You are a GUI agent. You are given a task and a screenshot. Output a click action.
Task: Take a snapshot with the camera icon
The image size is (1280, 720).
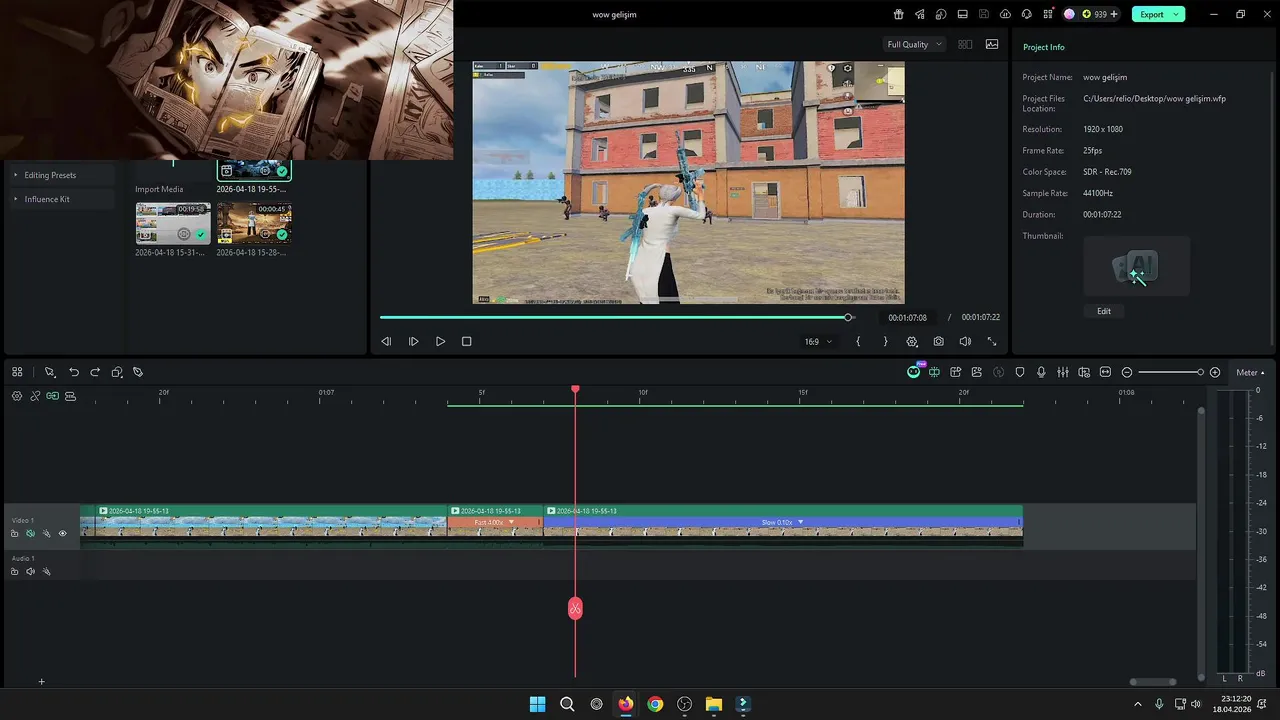938,341
